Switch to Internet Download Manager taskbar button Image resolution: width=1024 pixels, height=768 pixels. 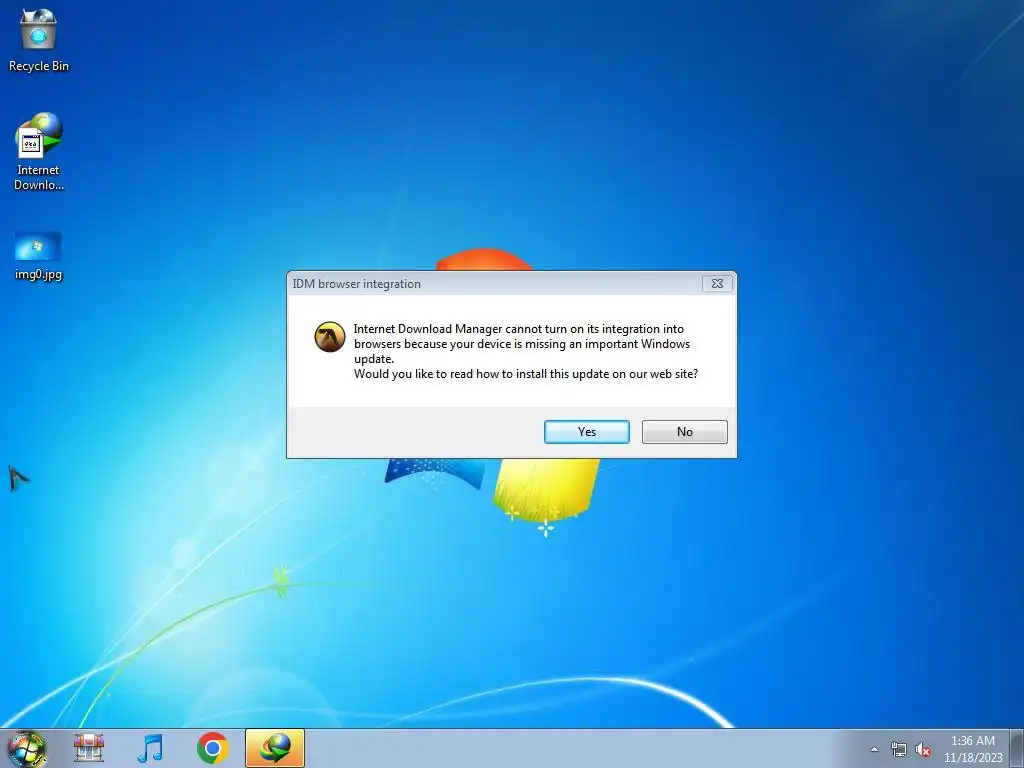[275, 748]
